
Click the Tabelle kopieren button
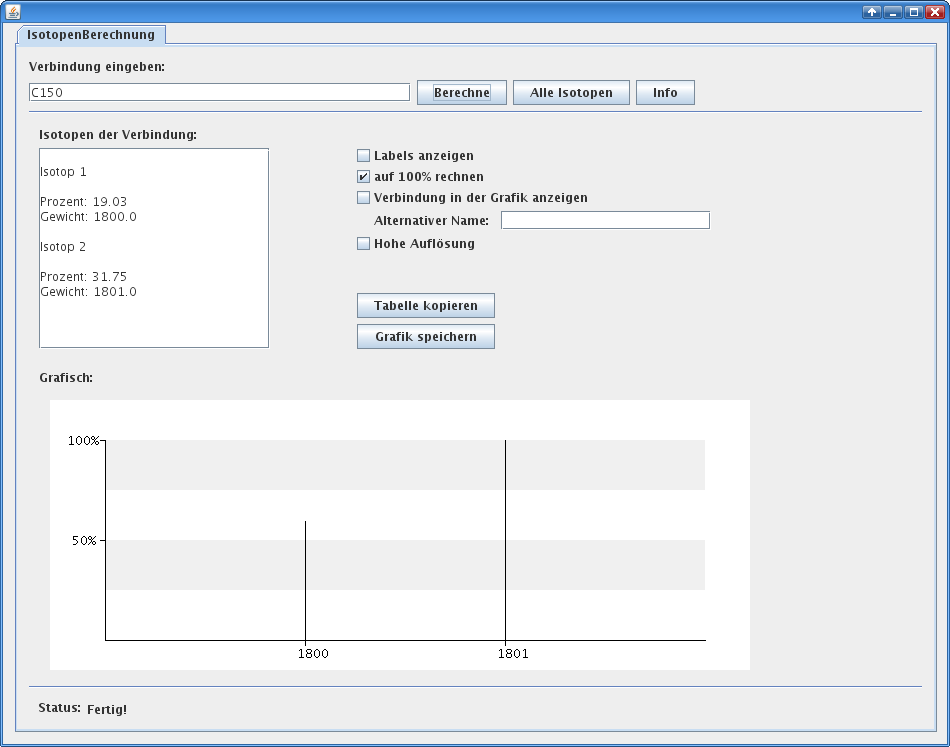click(x=425, y=305)
